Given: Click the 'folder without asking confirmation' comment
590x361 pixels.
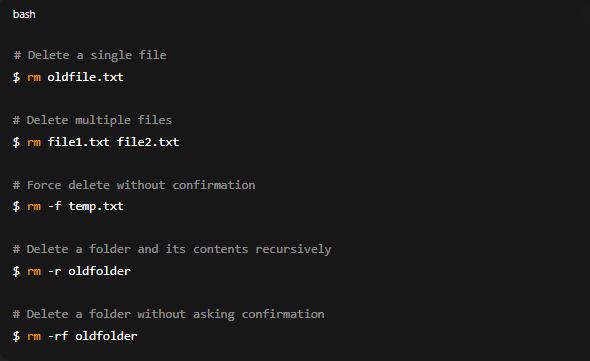Looking at the screenshot, I should pos(207,314).
